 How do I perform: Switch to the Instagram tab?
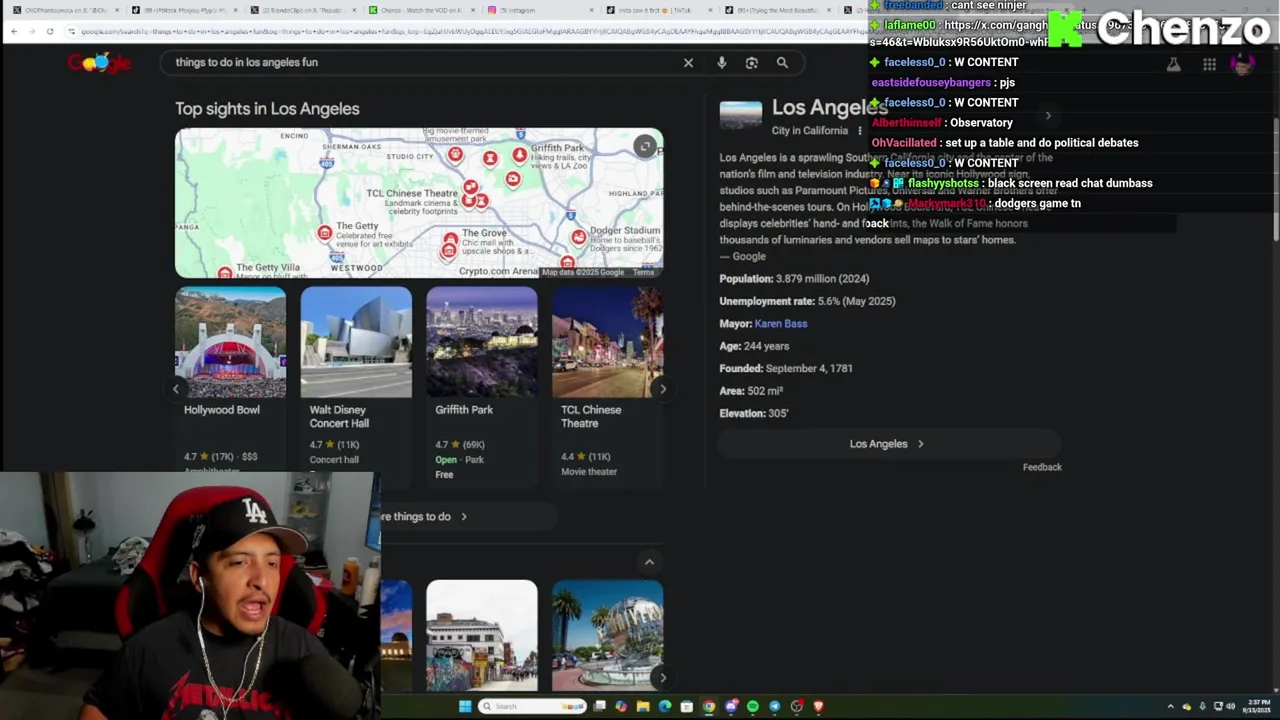[x=540, y=10]
